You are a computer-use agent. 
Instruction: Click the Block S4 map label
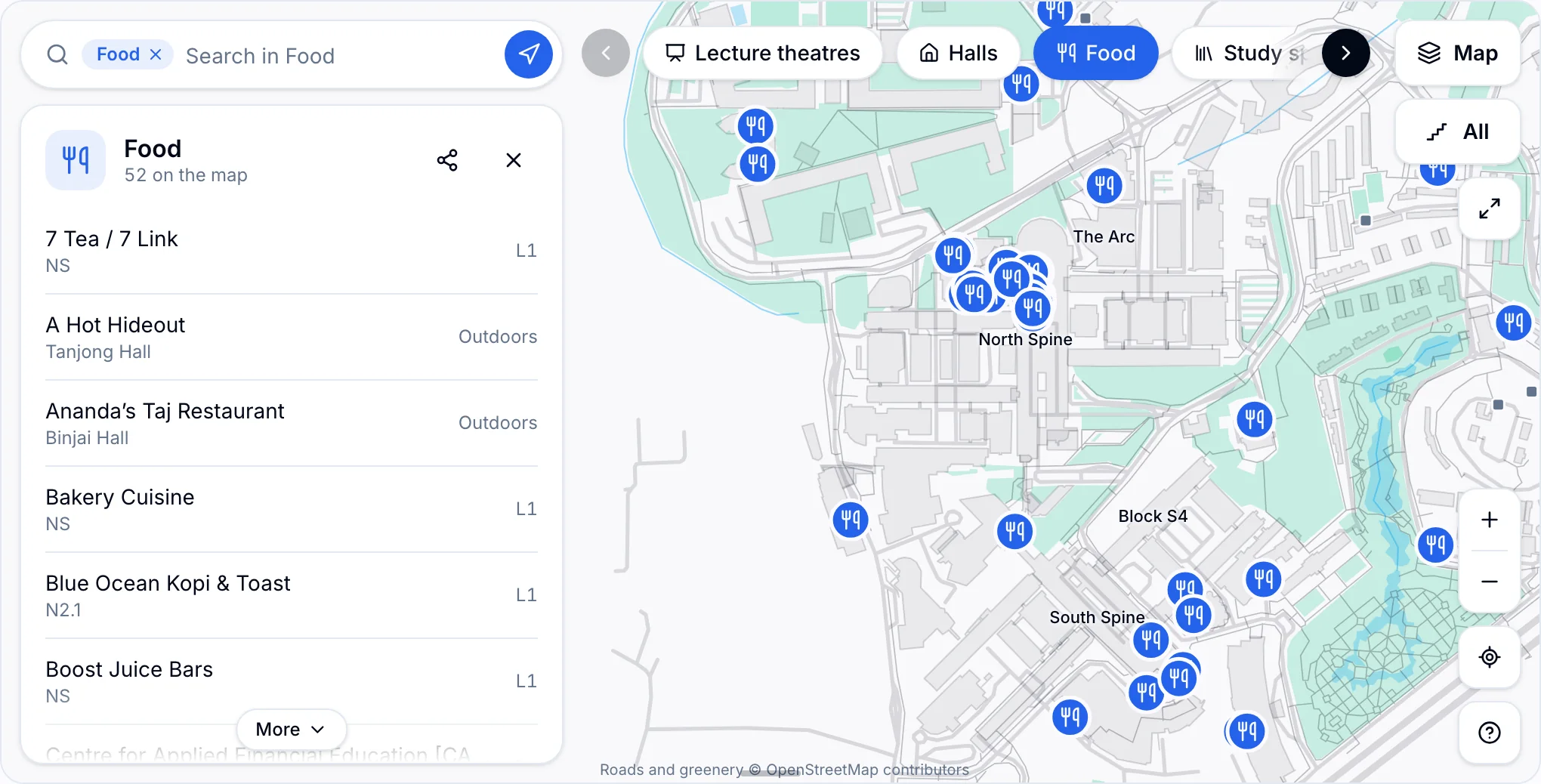click(1153, 516)
